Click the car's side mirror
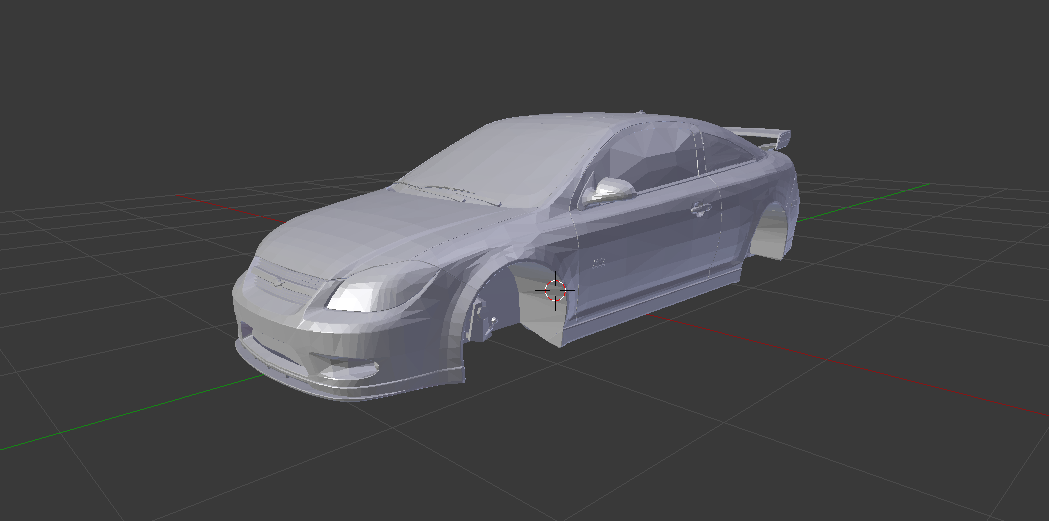 tap(608, 190)
